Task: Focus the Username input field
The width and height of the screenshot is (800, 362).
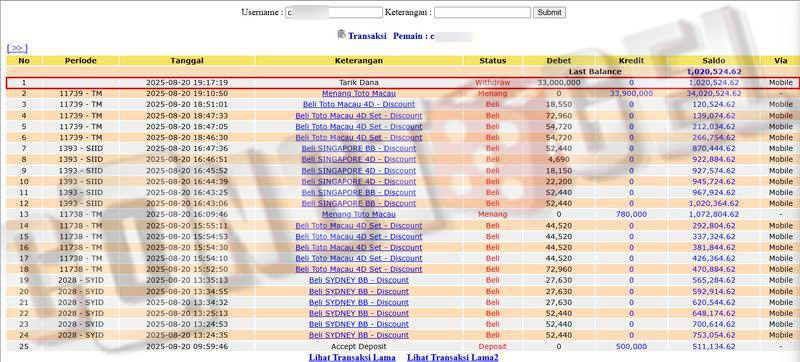Action: [334, 12]
